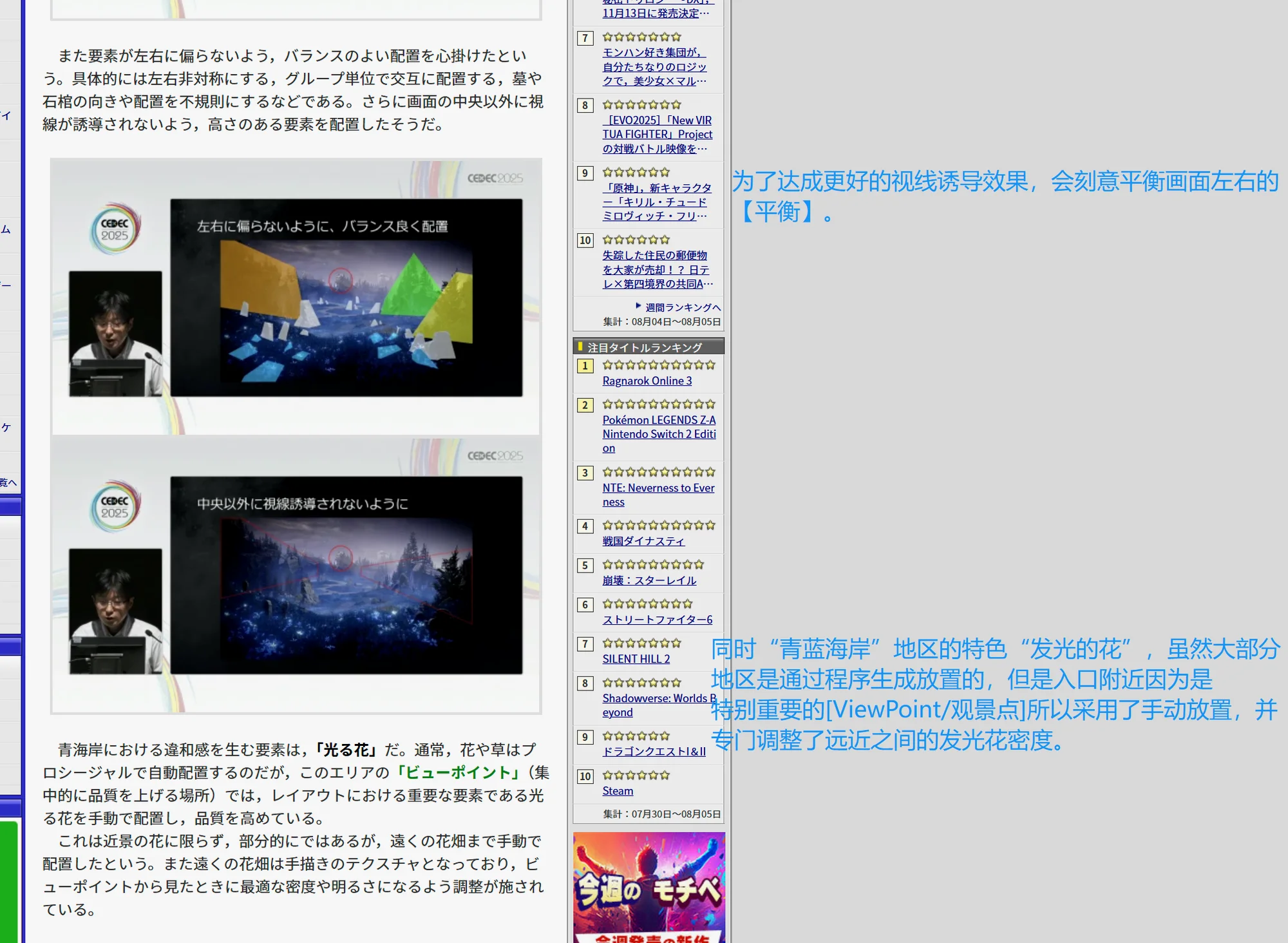1288x943 pixels.
Task: Open the [EVO2025] New VIRTUA FIGHTER Project article
Action: 658,134
